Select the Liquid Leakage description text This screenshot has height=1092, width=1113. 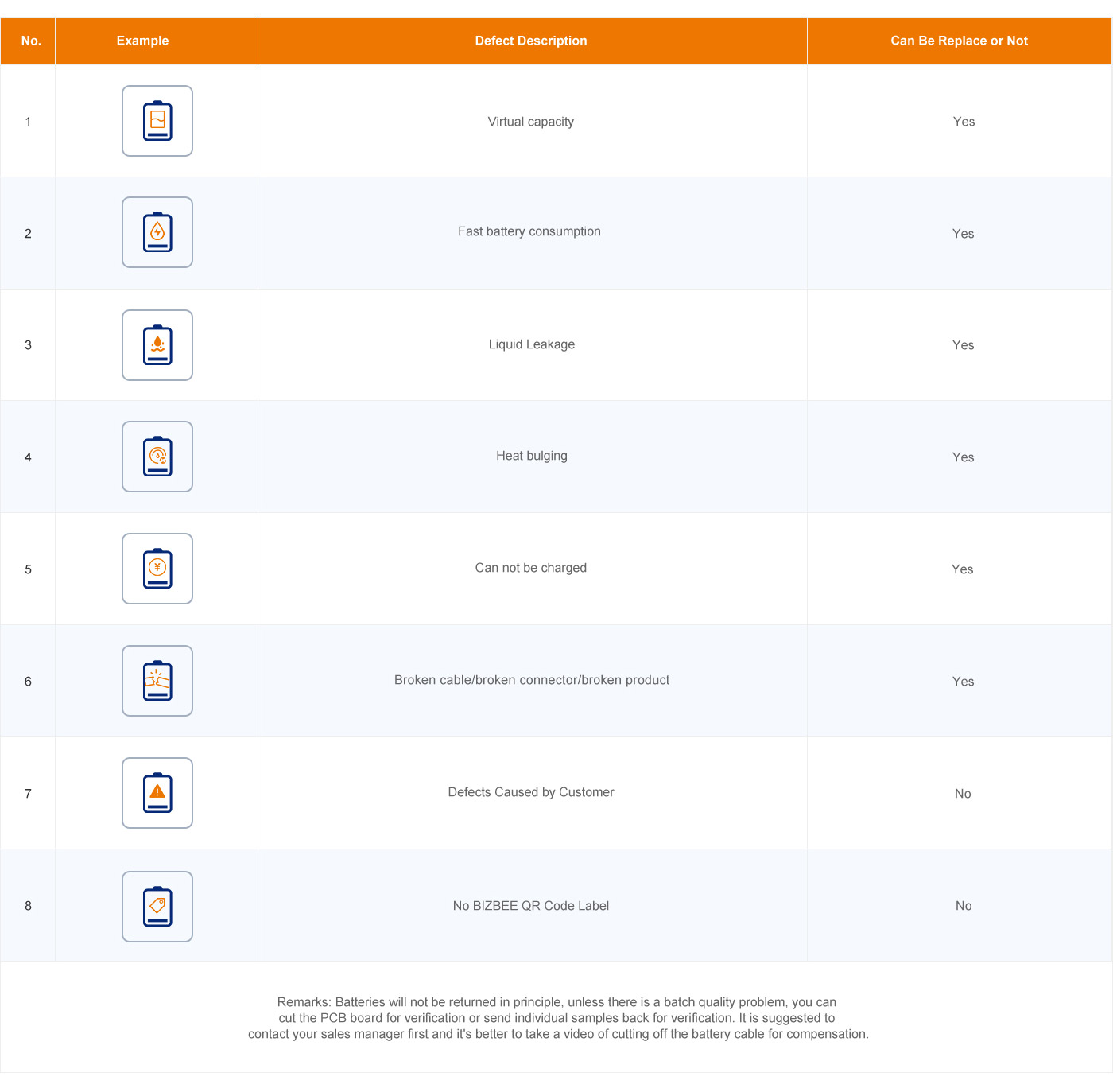[x=531, y=344]
